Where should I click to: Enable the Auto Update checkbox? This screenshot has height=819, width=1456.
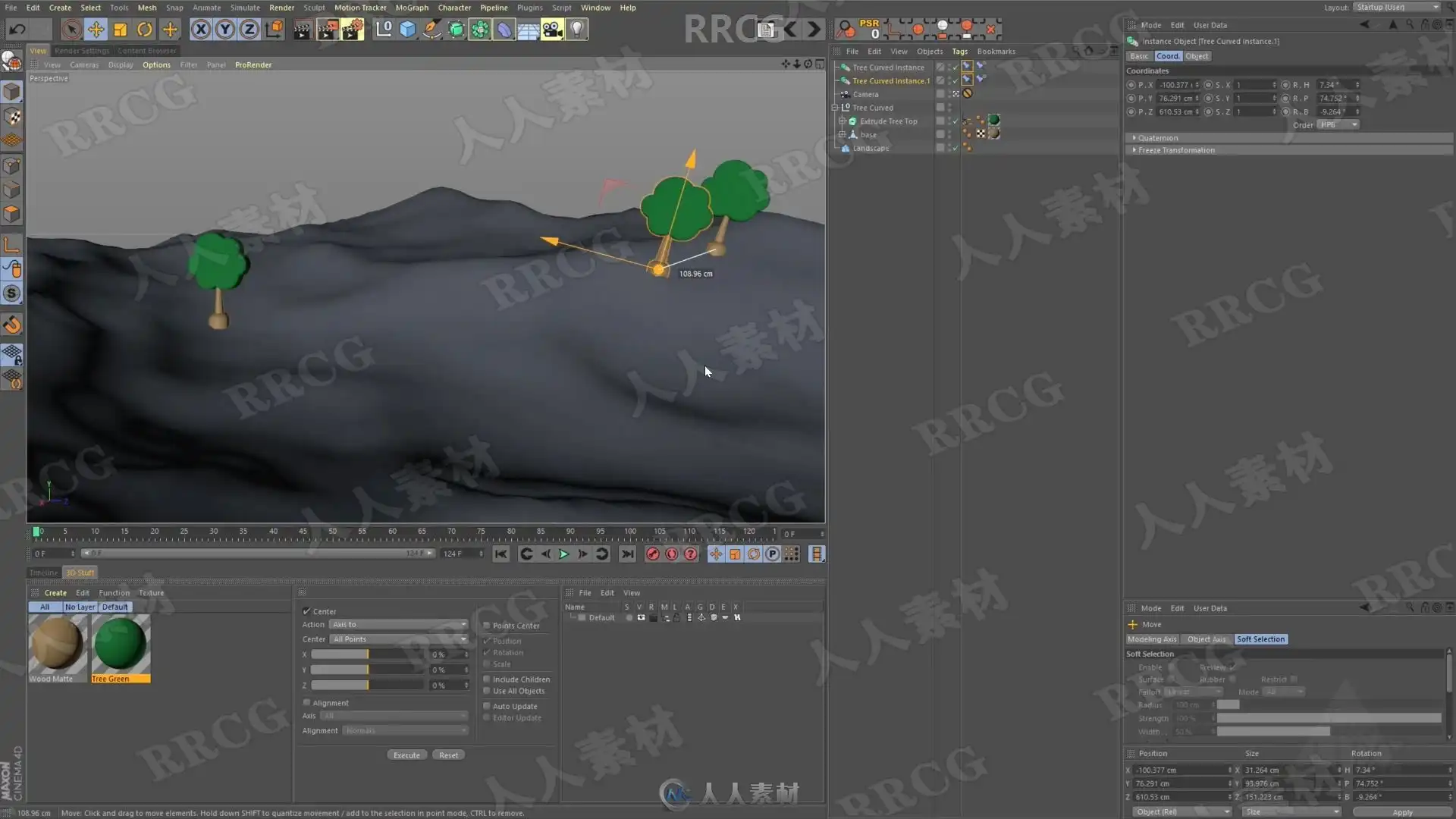(x=487, y=706)
